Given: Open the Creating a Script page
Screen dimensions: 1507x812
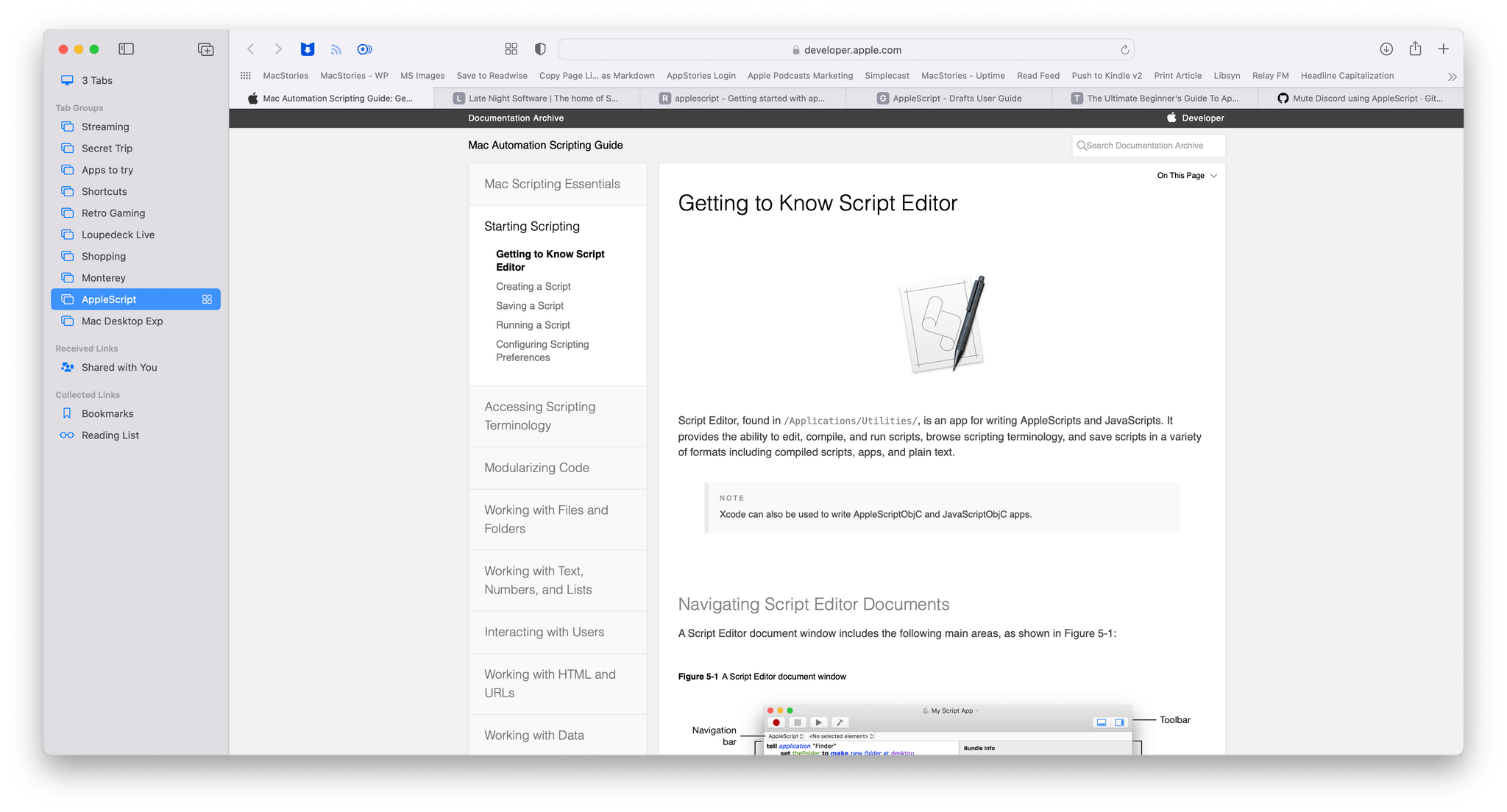Looking at the screenshot, I should point(533,287).
